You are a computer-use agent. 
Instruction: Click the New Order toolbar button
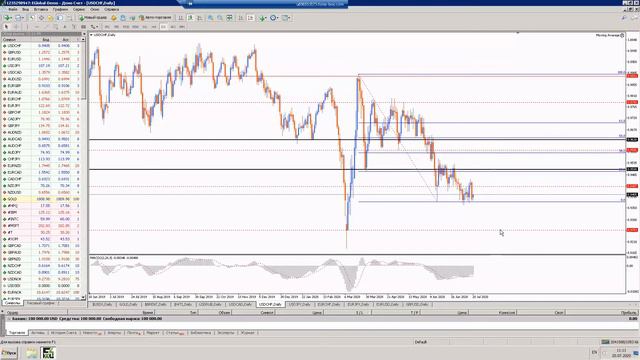click(93, 18)
